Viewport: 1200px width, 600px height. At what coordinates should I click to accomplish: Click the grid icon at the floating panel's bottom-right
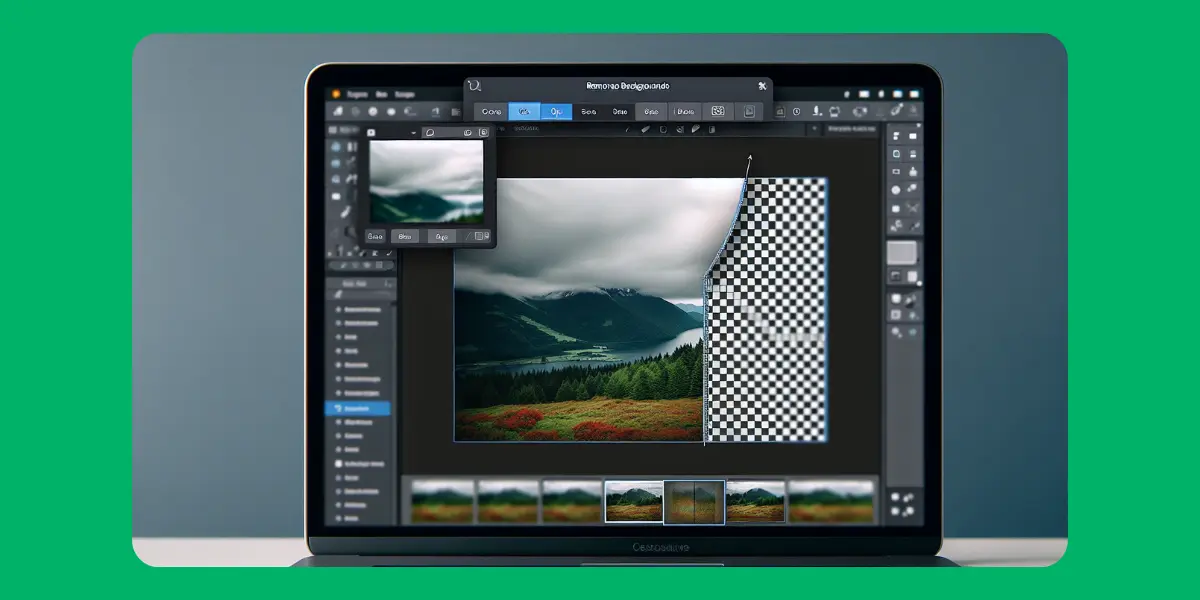[482, 236]
